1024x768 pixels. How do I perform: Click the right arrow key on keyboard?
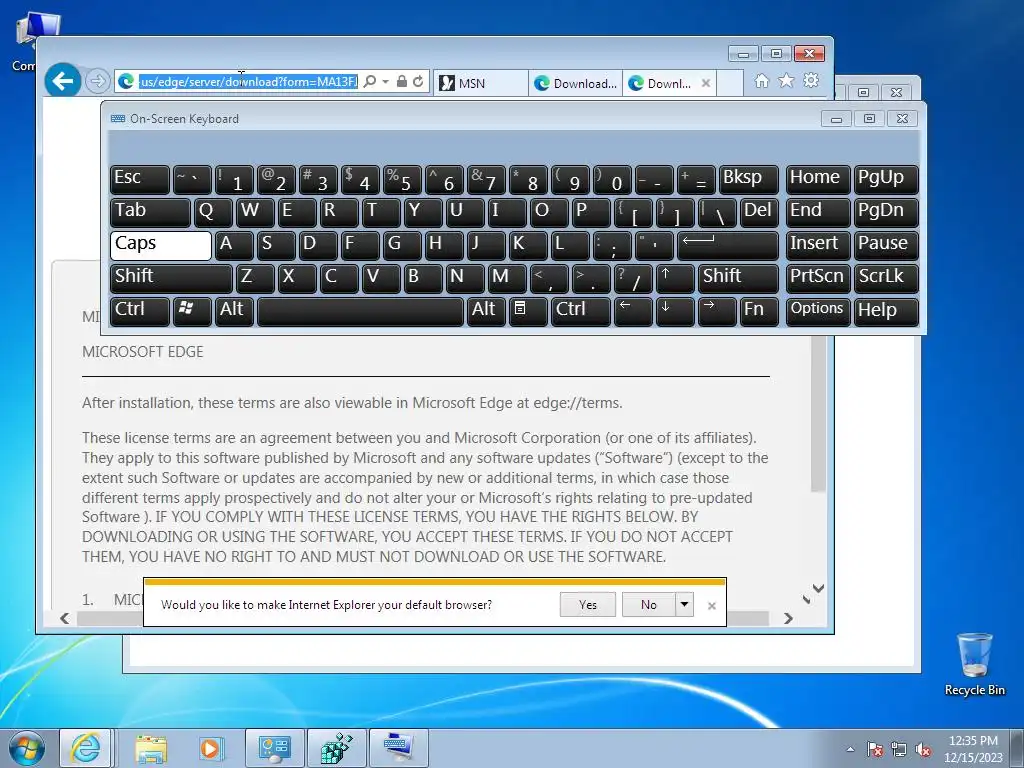pyautogui.click(x=717, y=312)
